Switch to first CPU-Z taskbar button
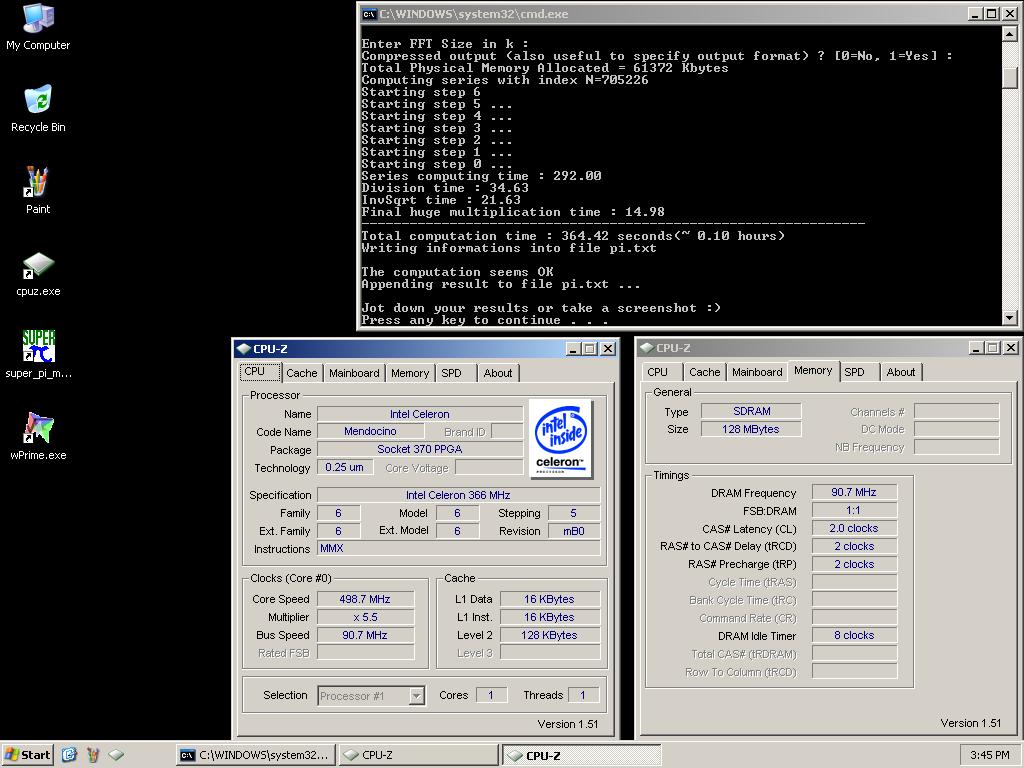 click(x=419, y=755)
